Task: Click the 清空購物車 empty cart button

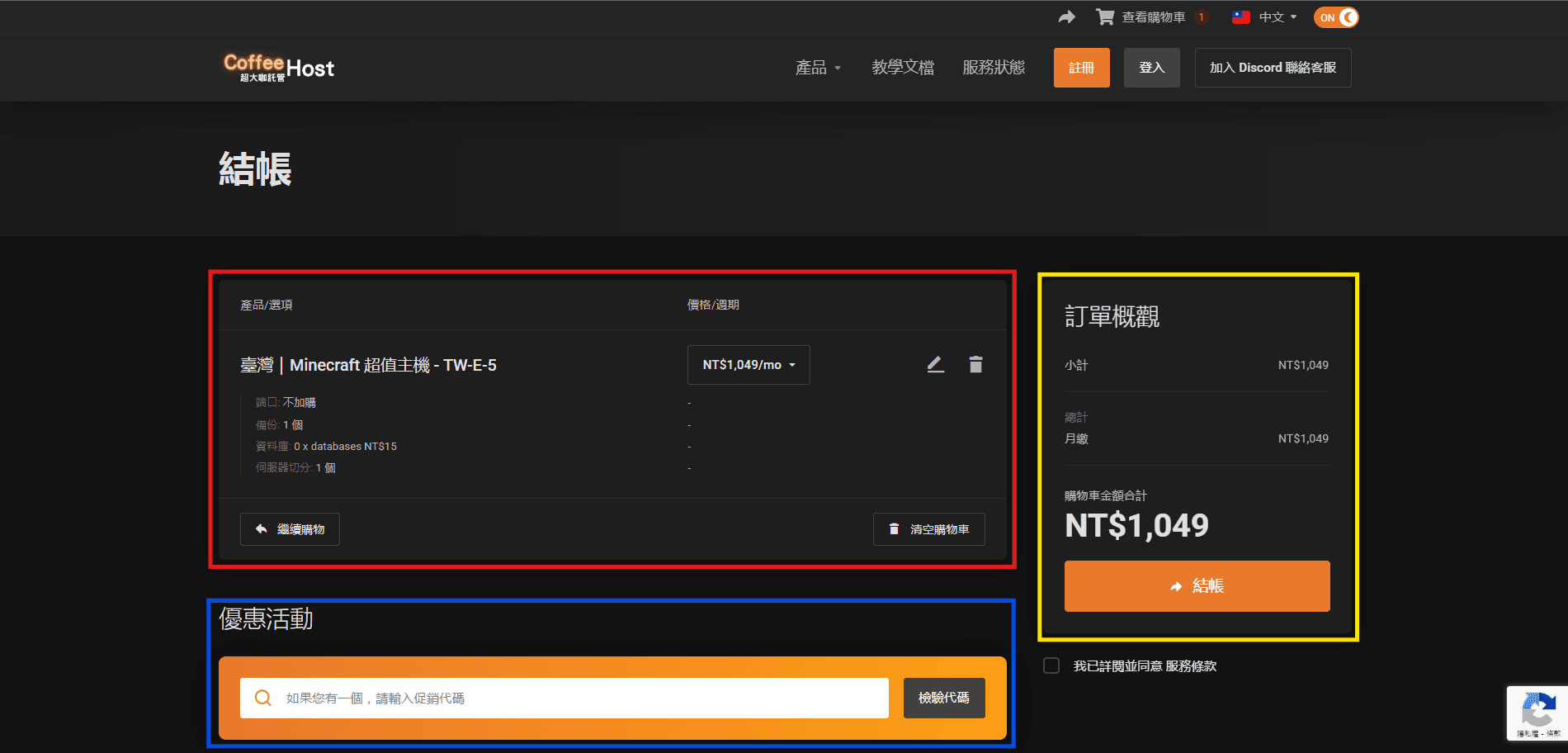Action: coord(929,529)
